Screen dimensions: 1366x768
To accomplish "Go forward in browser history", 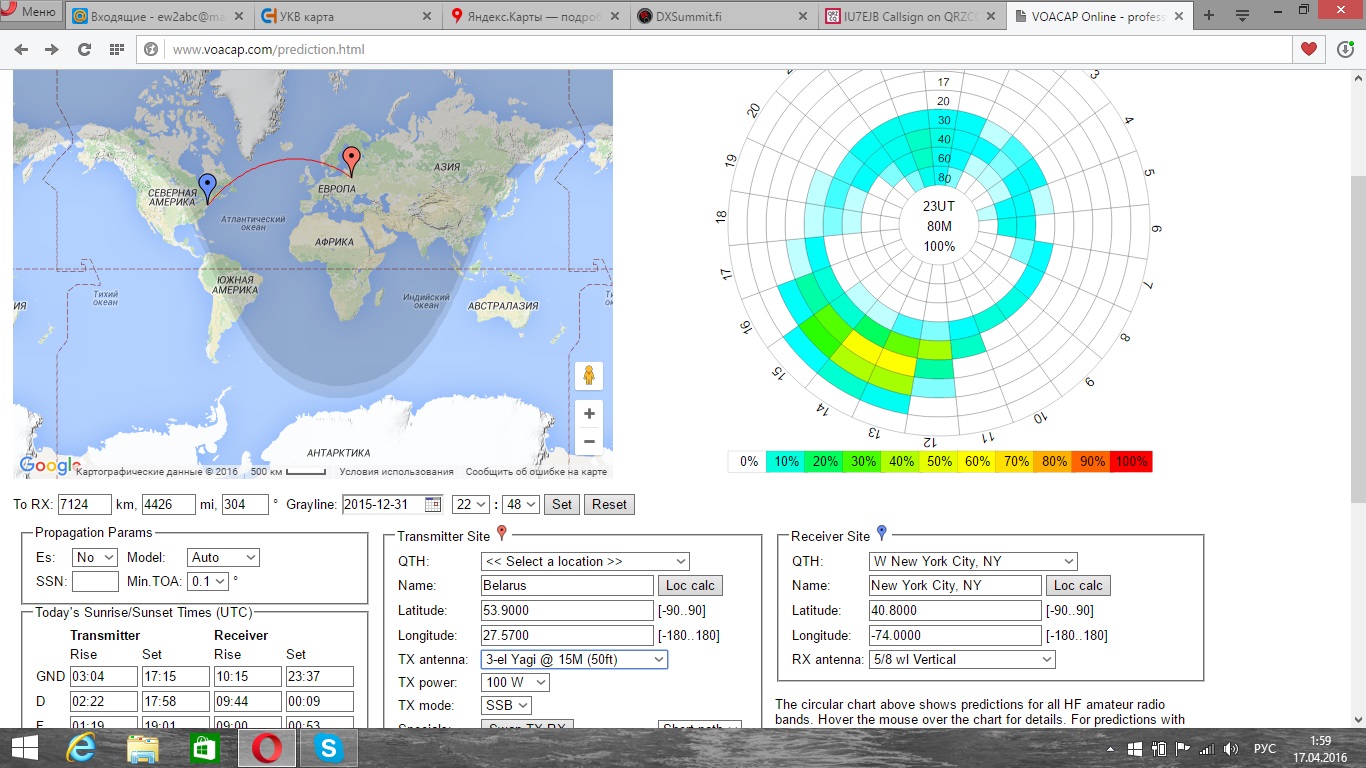I will click(51, 49).
